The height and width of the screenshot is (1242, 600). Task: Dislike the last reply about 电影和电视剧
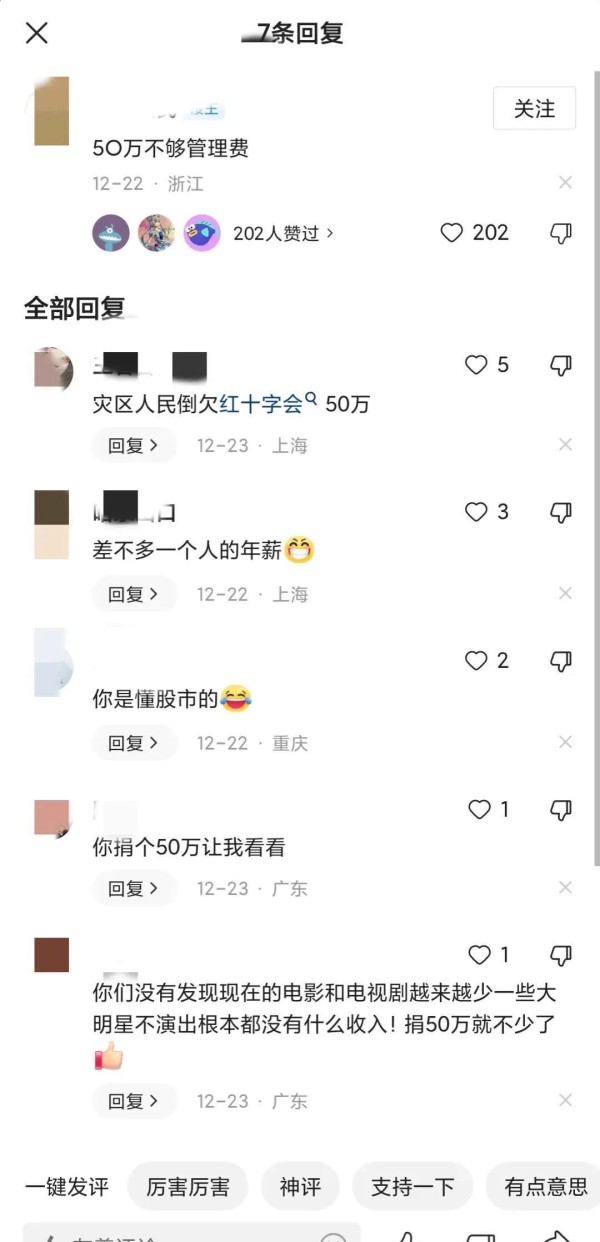(561, 955)
